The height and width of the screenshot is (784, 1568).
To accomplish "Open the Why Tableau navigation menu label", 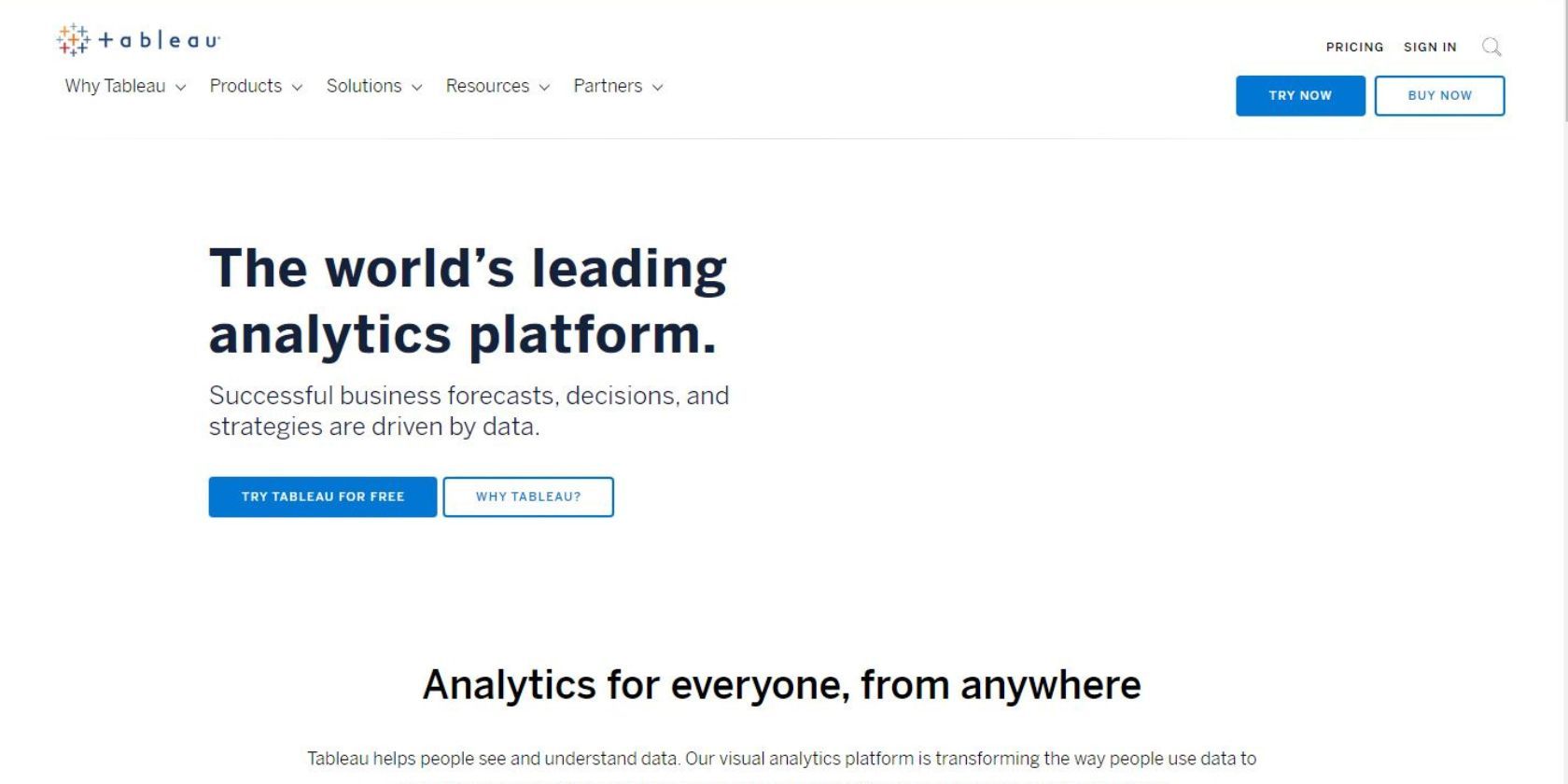I will pos(115,86).
